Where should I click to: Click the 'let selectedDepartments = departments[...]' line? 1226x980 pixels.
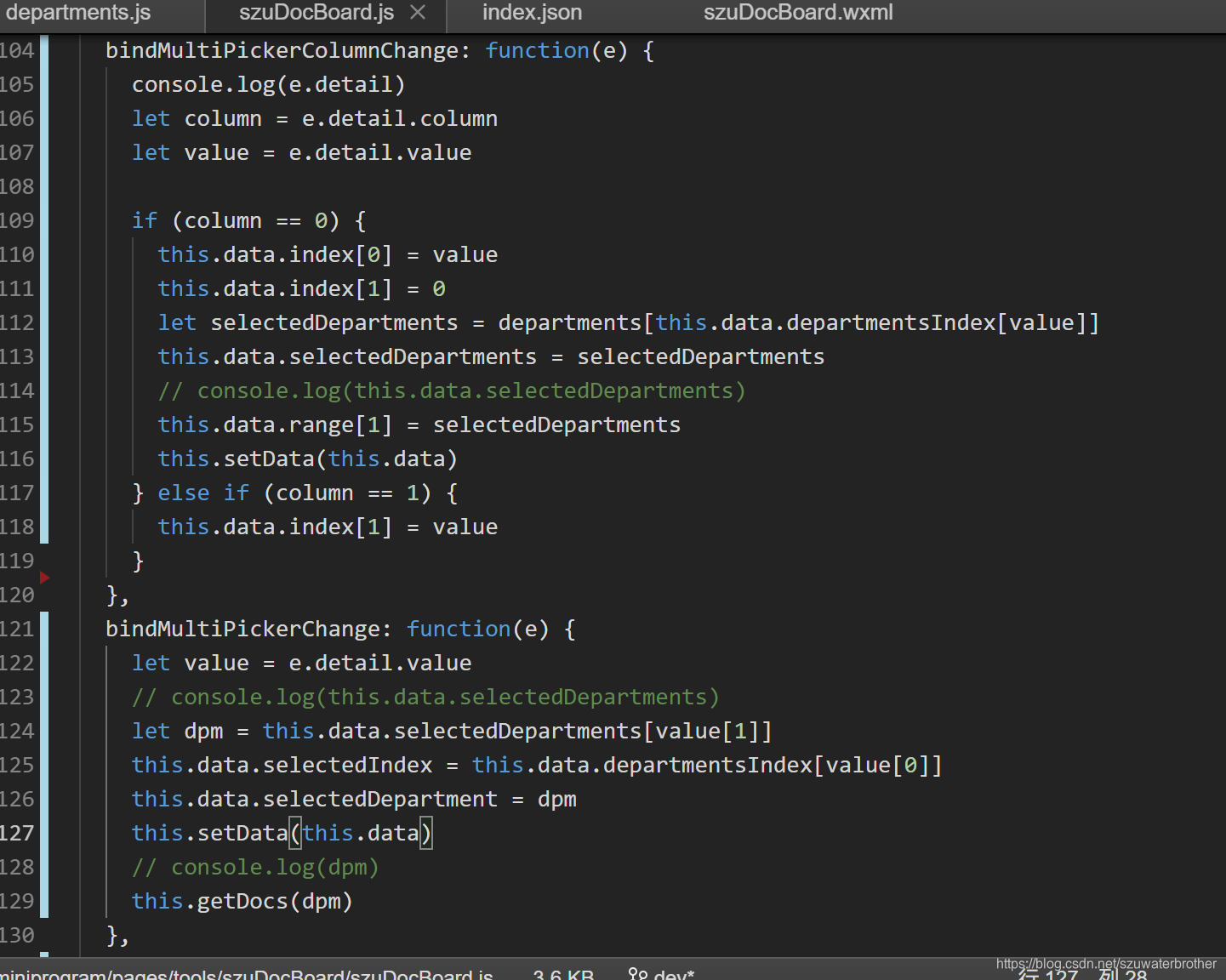click(x=629, y=322)
